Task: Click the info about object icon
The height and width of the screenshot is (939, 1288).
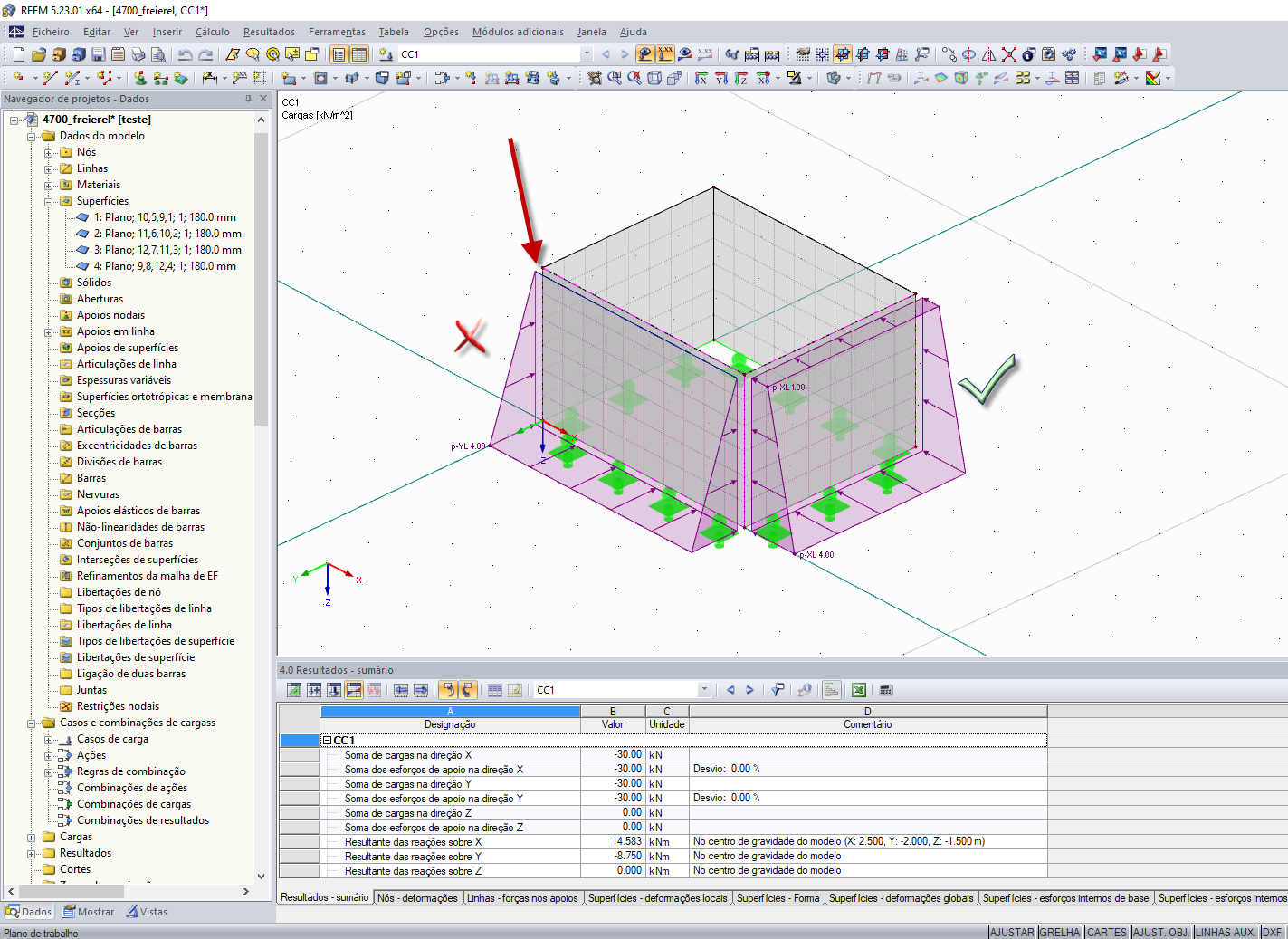Action: [1028, 54]
